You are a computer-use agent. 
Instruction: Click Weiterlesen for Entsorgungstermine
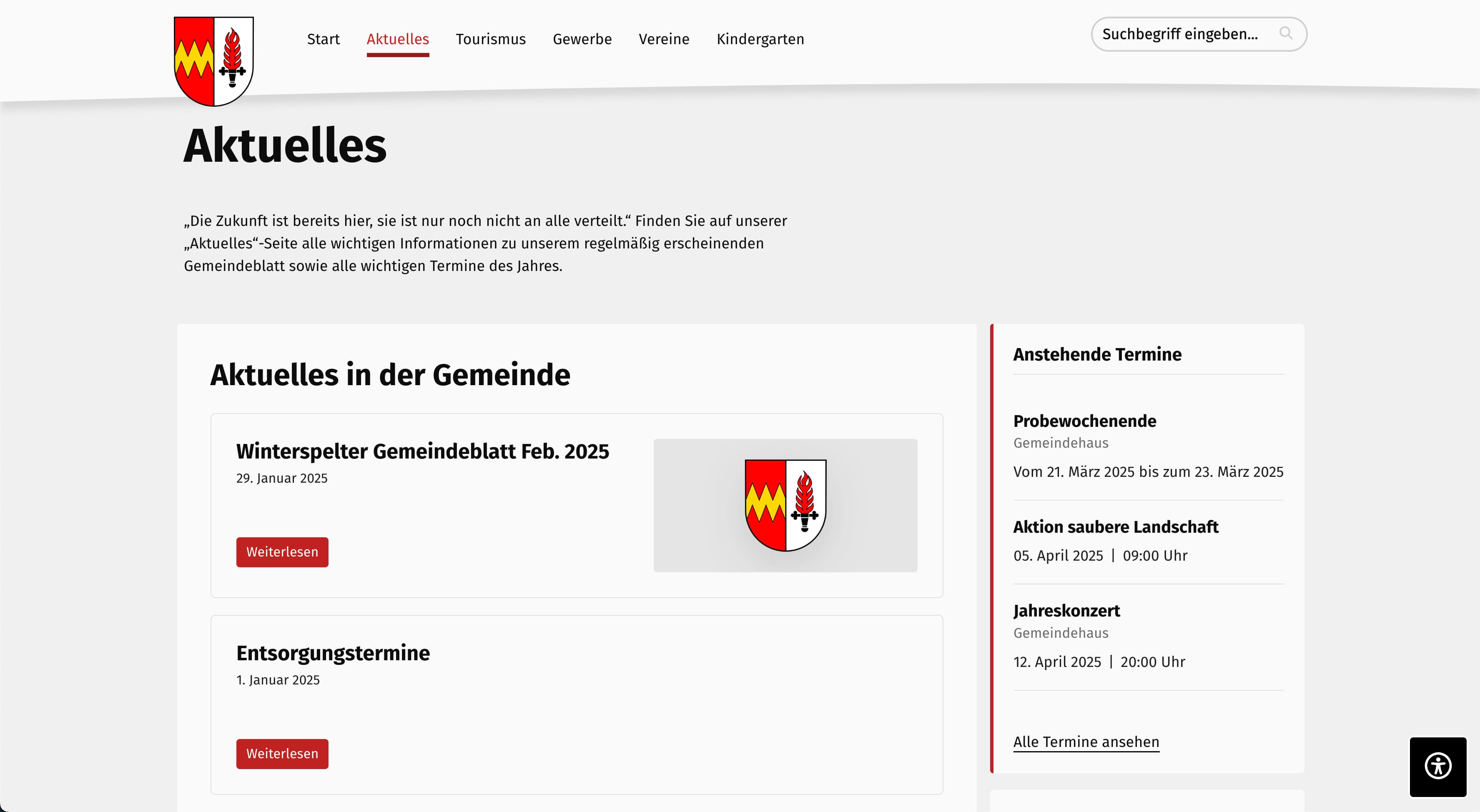[282, 753]
